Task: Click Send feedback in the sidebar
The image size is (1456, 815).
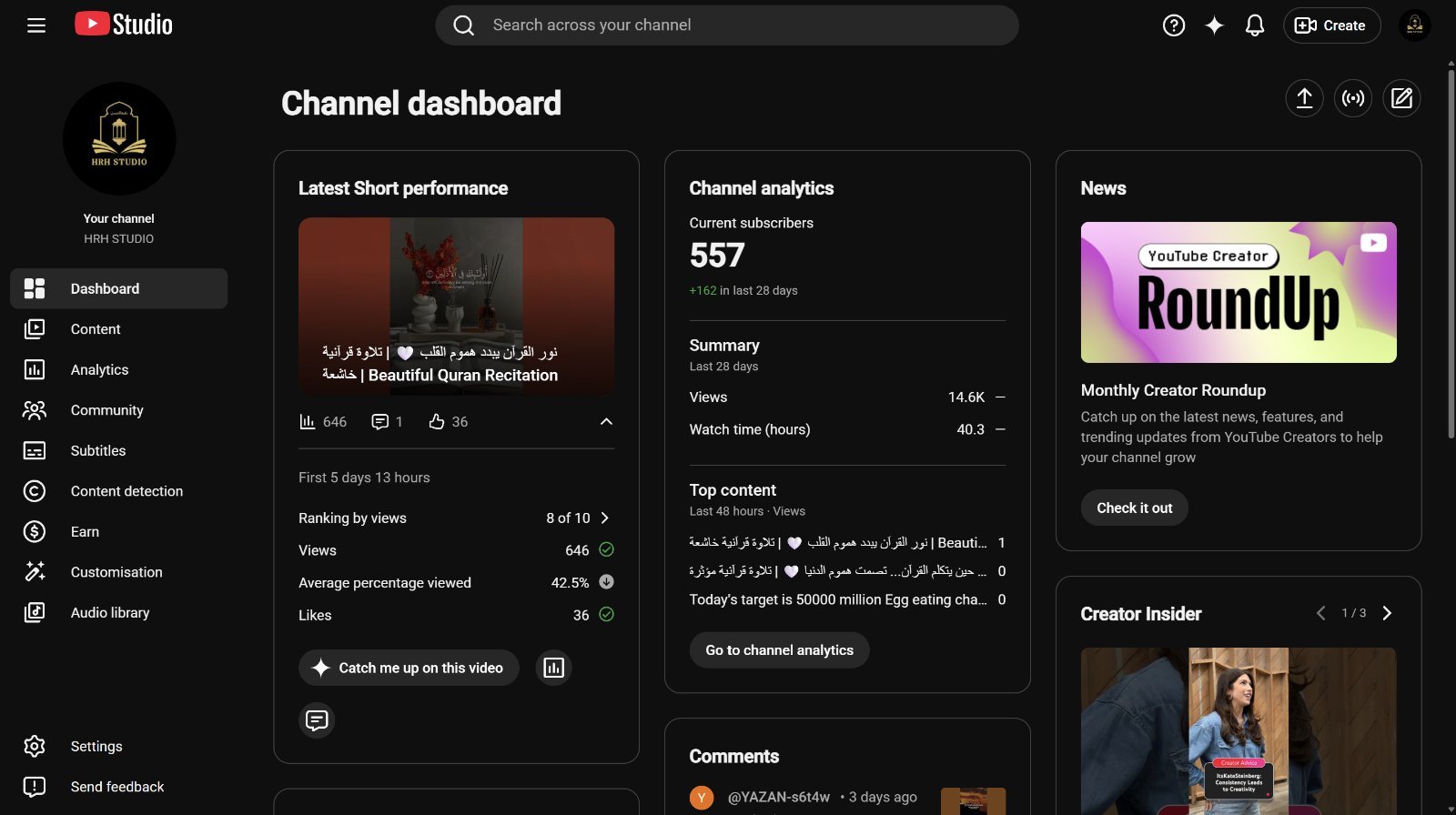Action: [x=119, y=787]
